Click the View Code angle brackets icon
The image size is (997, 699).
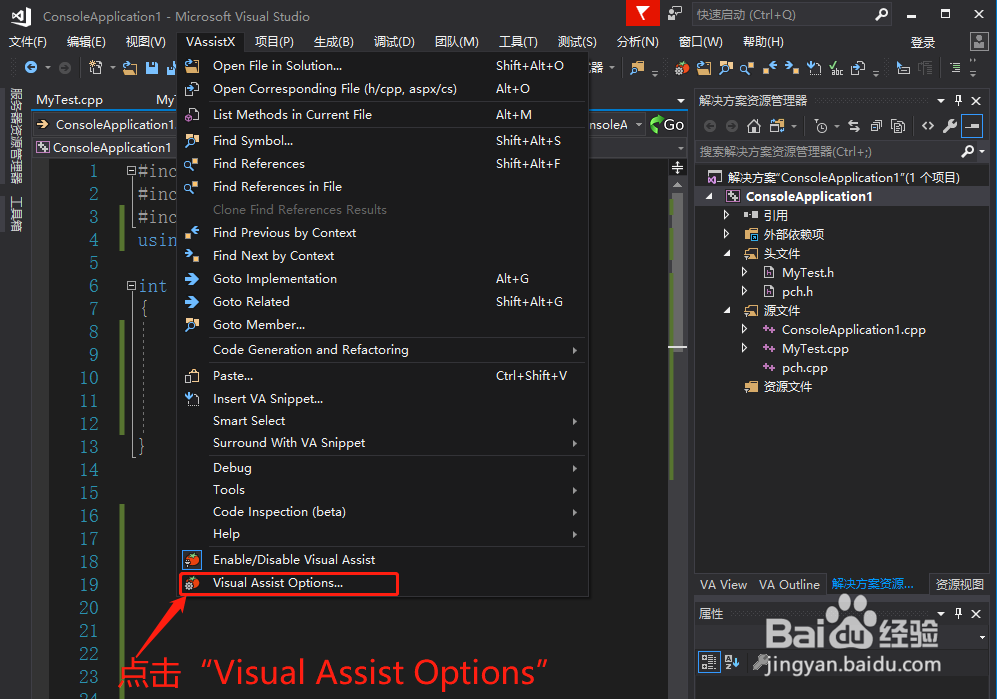click(928, 126)
